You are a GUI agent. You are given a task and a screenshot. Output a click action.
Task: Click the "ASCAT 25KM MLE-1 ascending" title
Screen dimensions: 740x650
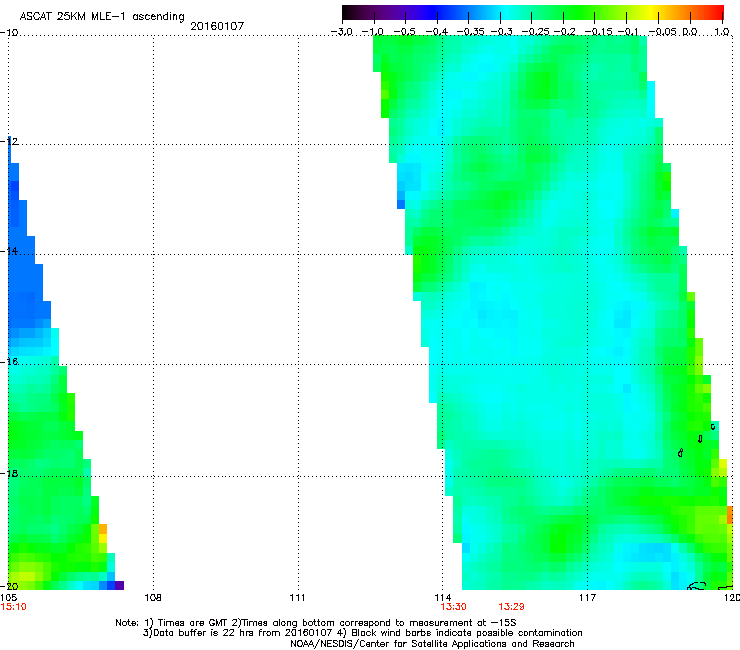pyautogui.click(x=102, y=16)
